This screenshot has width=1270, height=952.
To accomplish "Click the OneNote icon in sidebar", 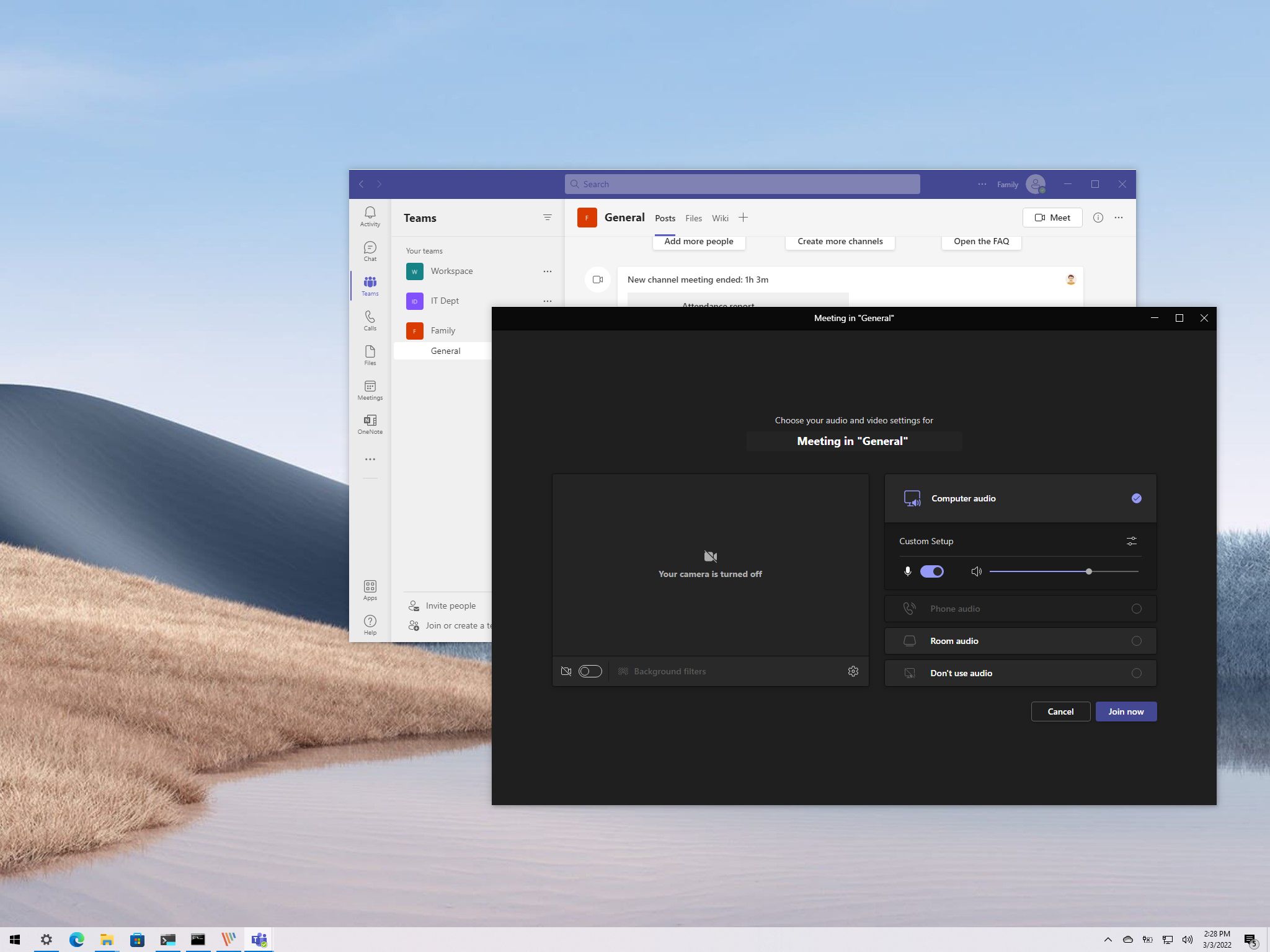I will pyautogui.click(x=370, y=424).
